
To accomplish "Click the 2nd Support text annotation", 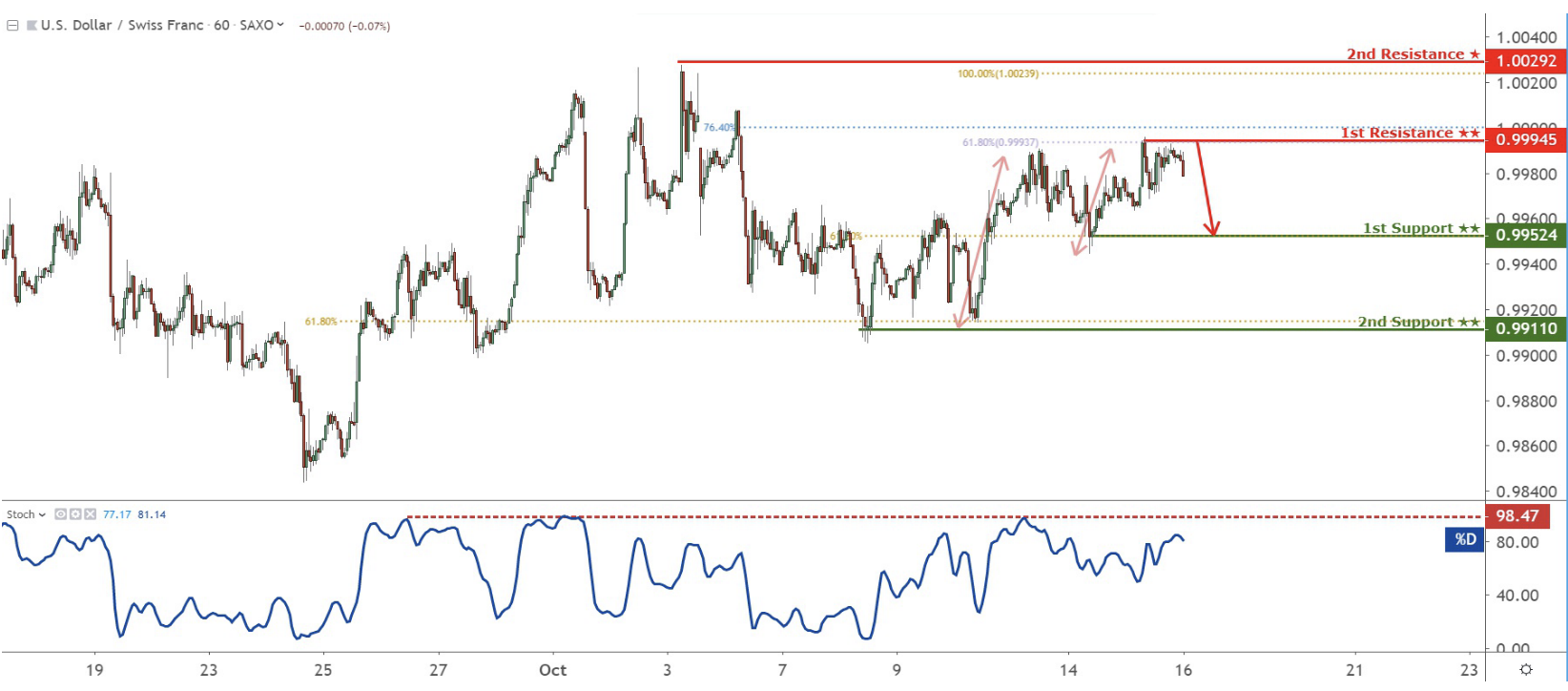I will pos(1418,322).
